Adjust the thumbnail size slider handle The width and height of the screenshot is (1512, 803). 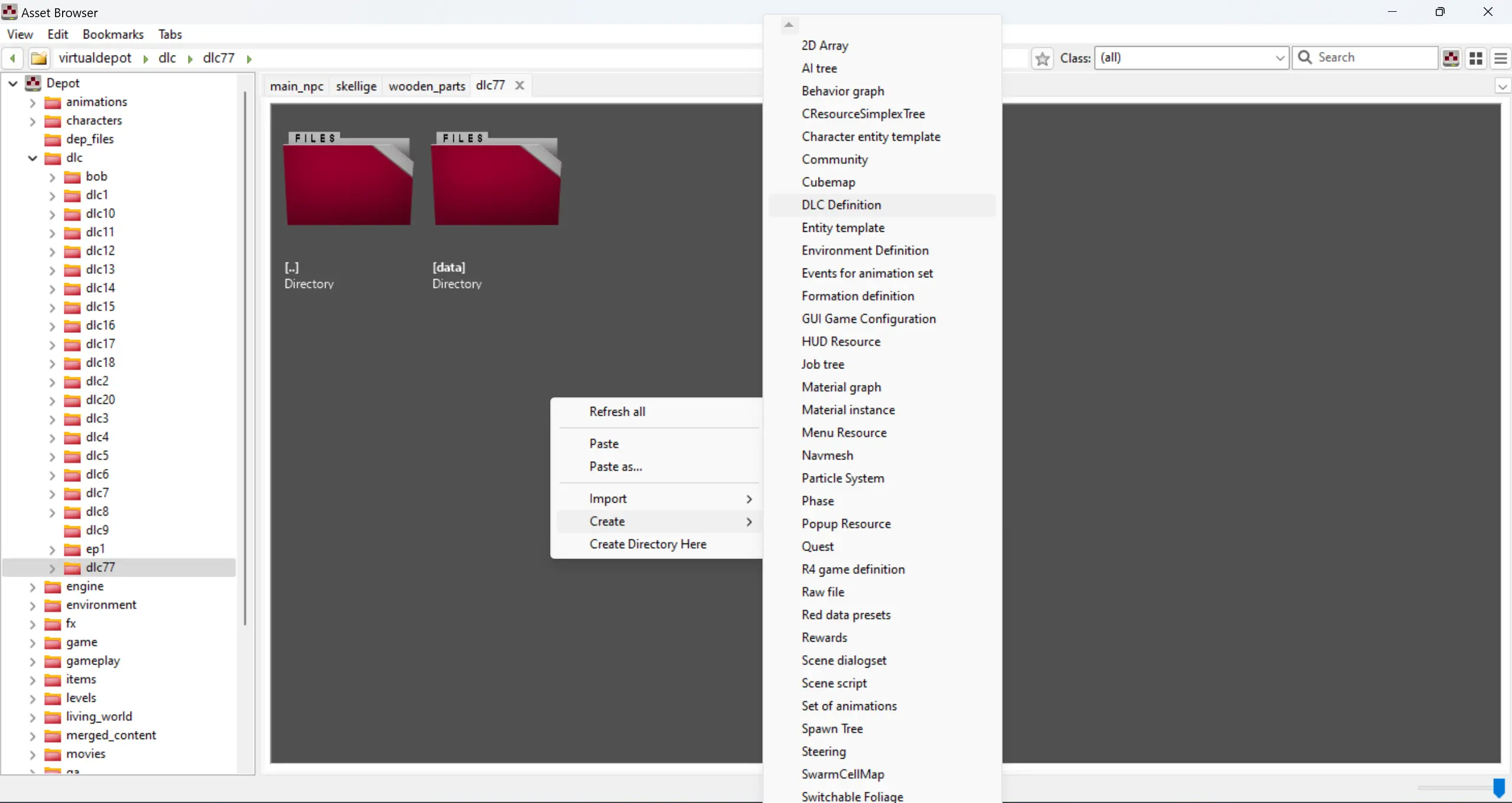coord(1499,787)
